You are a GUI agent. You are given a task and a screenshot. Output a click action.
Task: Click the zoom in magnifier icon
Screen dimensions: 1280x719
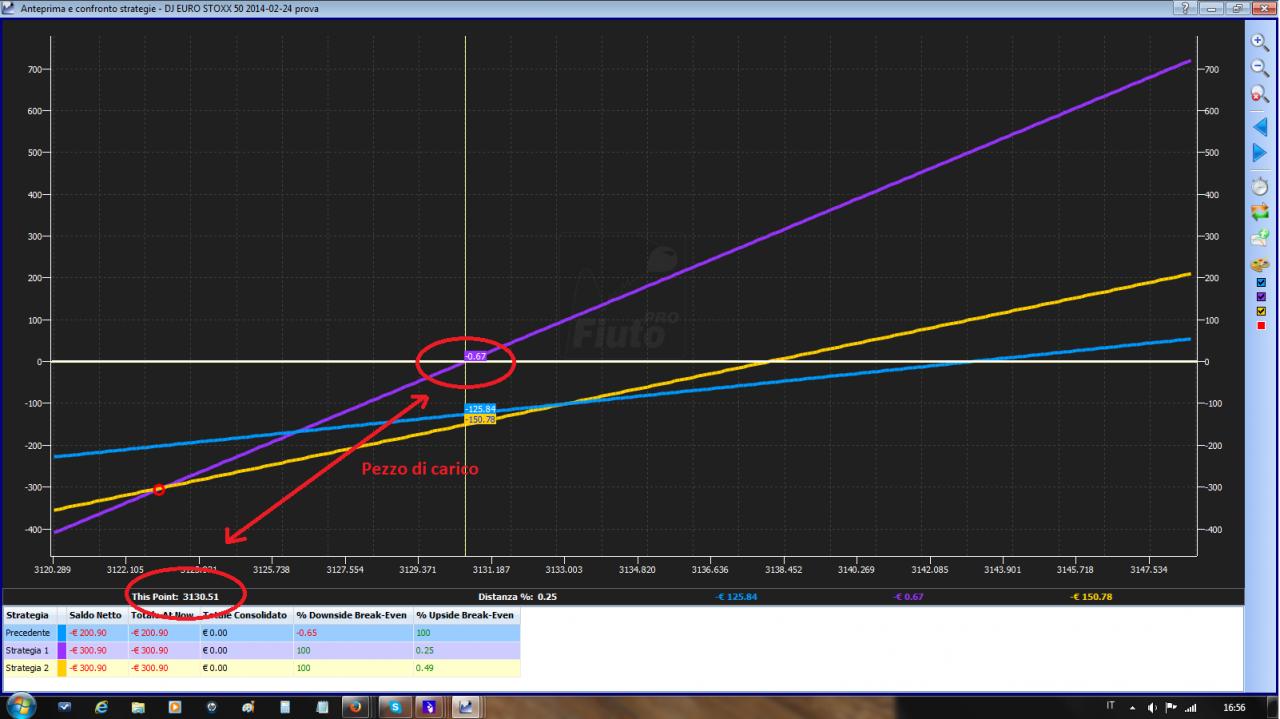point(1260,43)
